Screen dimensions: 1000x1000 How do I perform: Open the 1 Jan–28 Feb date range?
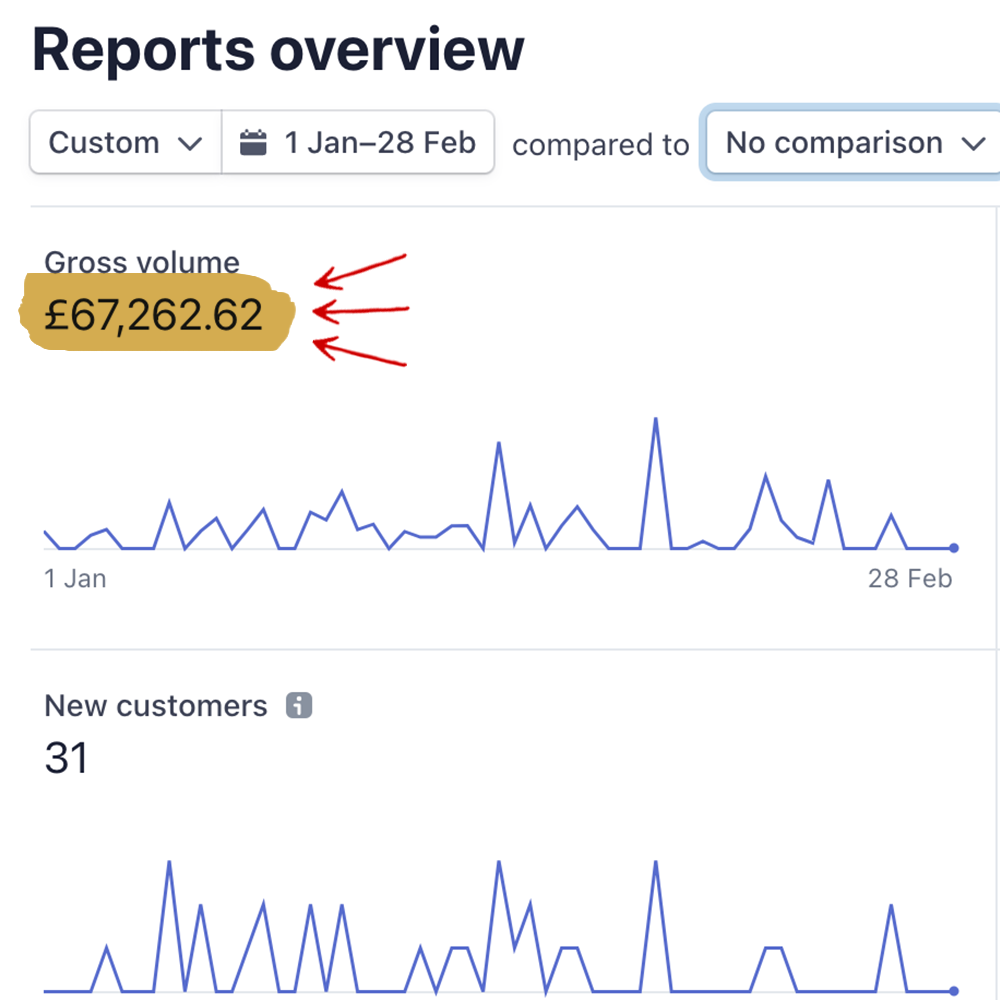point(379,143)
